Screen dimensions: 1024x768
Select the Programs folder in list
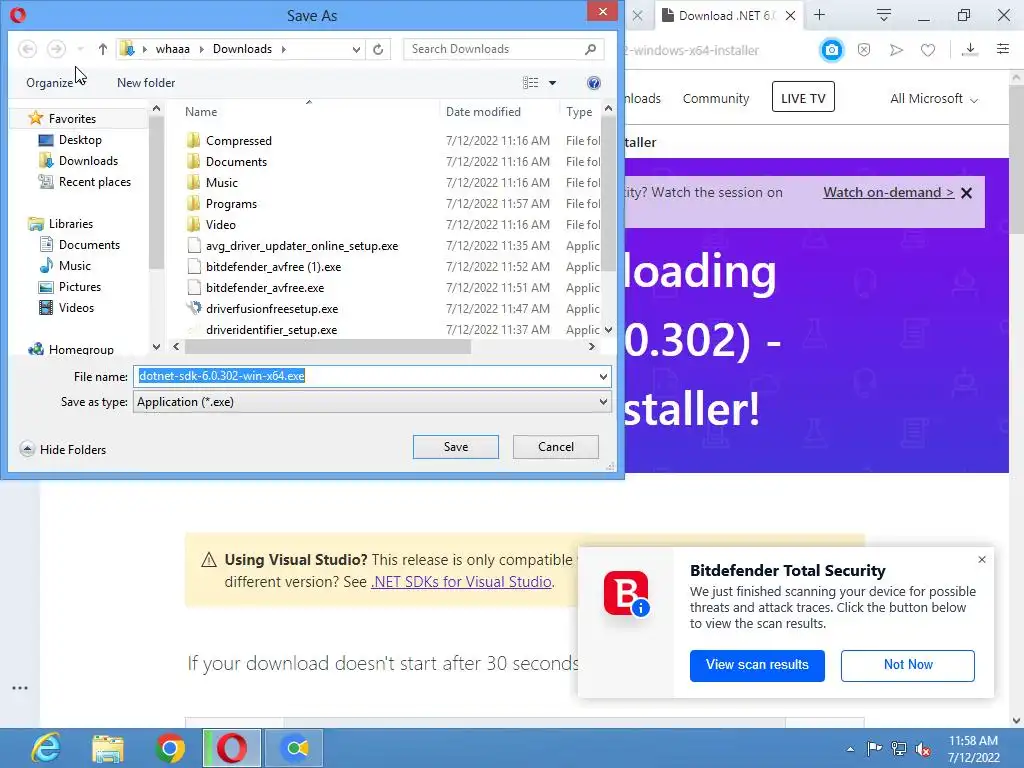(x=231, y=204)
